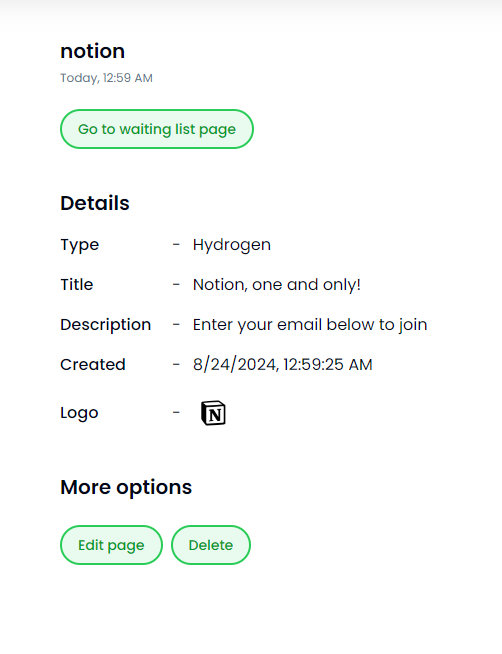Open the Go to waiting list page button

(x=157, y=129)
